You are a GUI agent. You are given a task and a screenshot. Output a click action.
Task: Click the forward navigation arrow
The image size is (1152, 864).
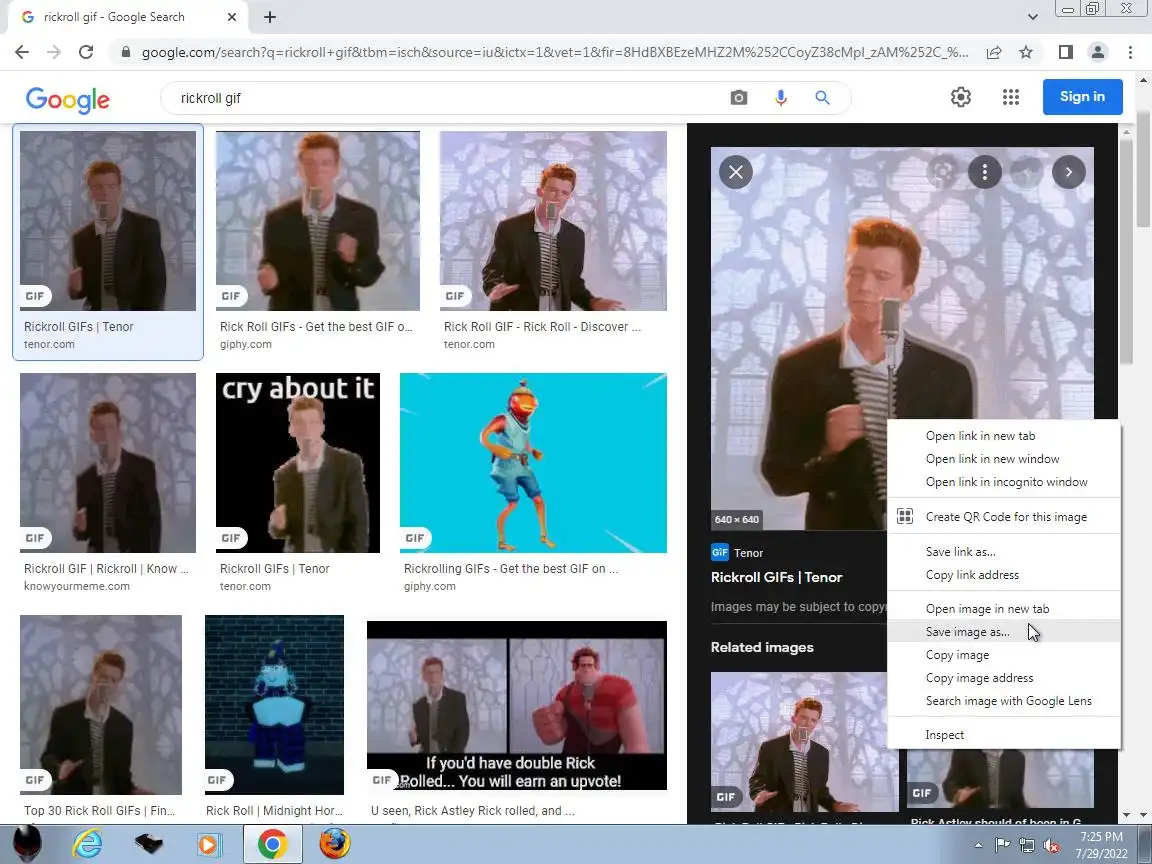tap(54, 52)
